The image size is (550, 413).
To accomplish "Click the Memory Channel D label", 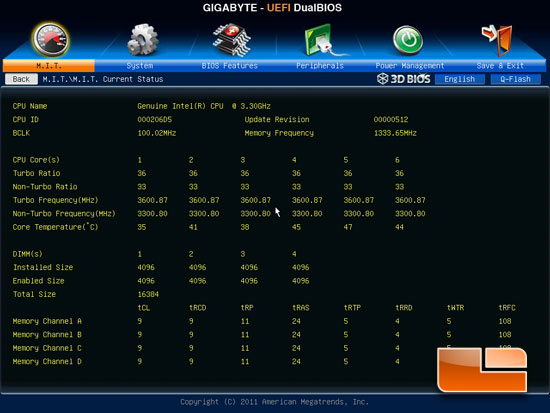I will (47, 361).
